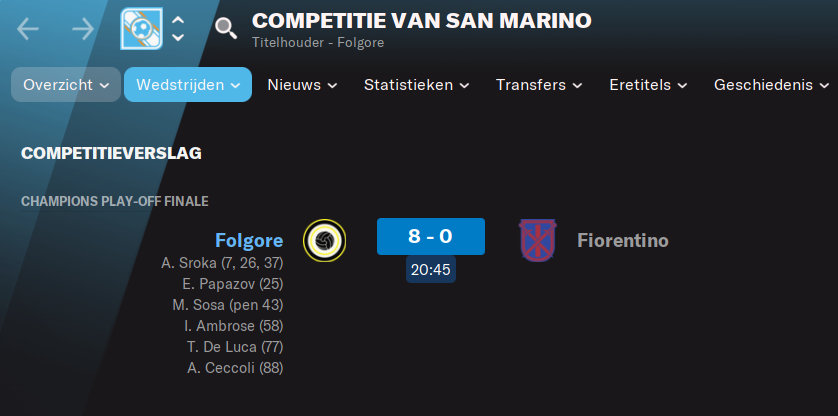
Task: Open the Transfers menu
Action: pos(539,84)
